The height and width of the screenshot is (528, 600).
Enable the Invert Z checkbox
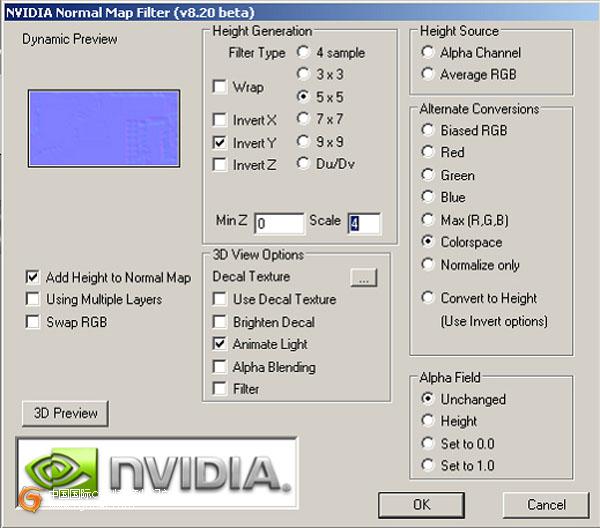220,165
